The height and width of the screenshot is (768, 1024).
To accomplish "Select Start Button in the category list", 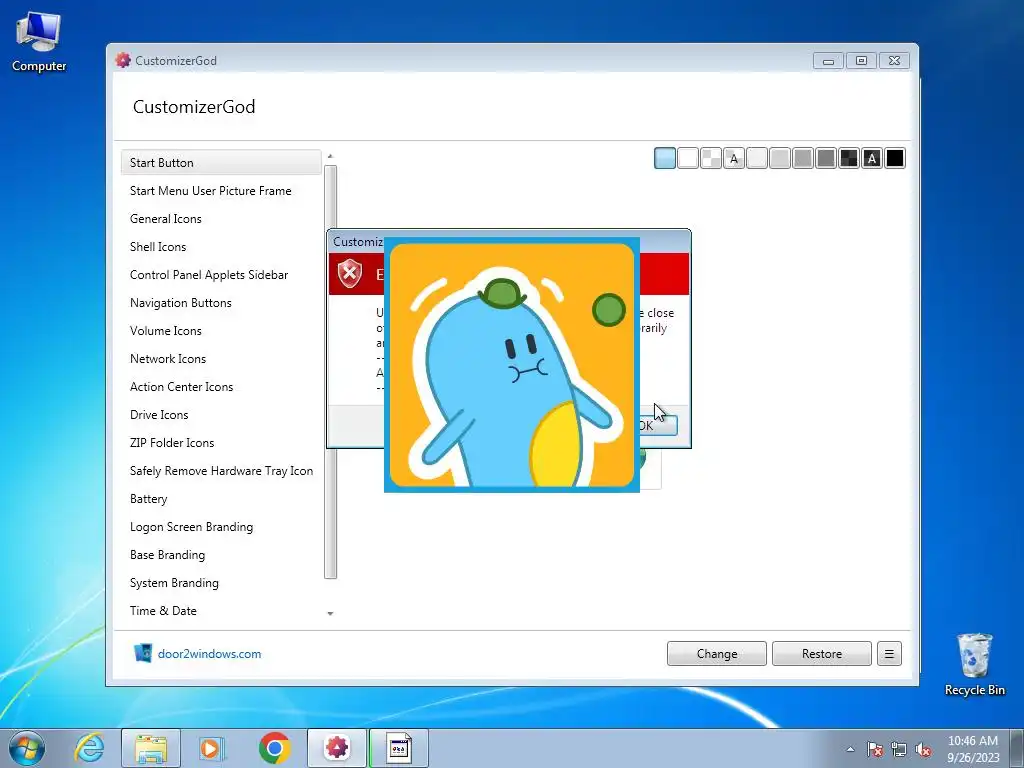I will click(x=221, y=163).
